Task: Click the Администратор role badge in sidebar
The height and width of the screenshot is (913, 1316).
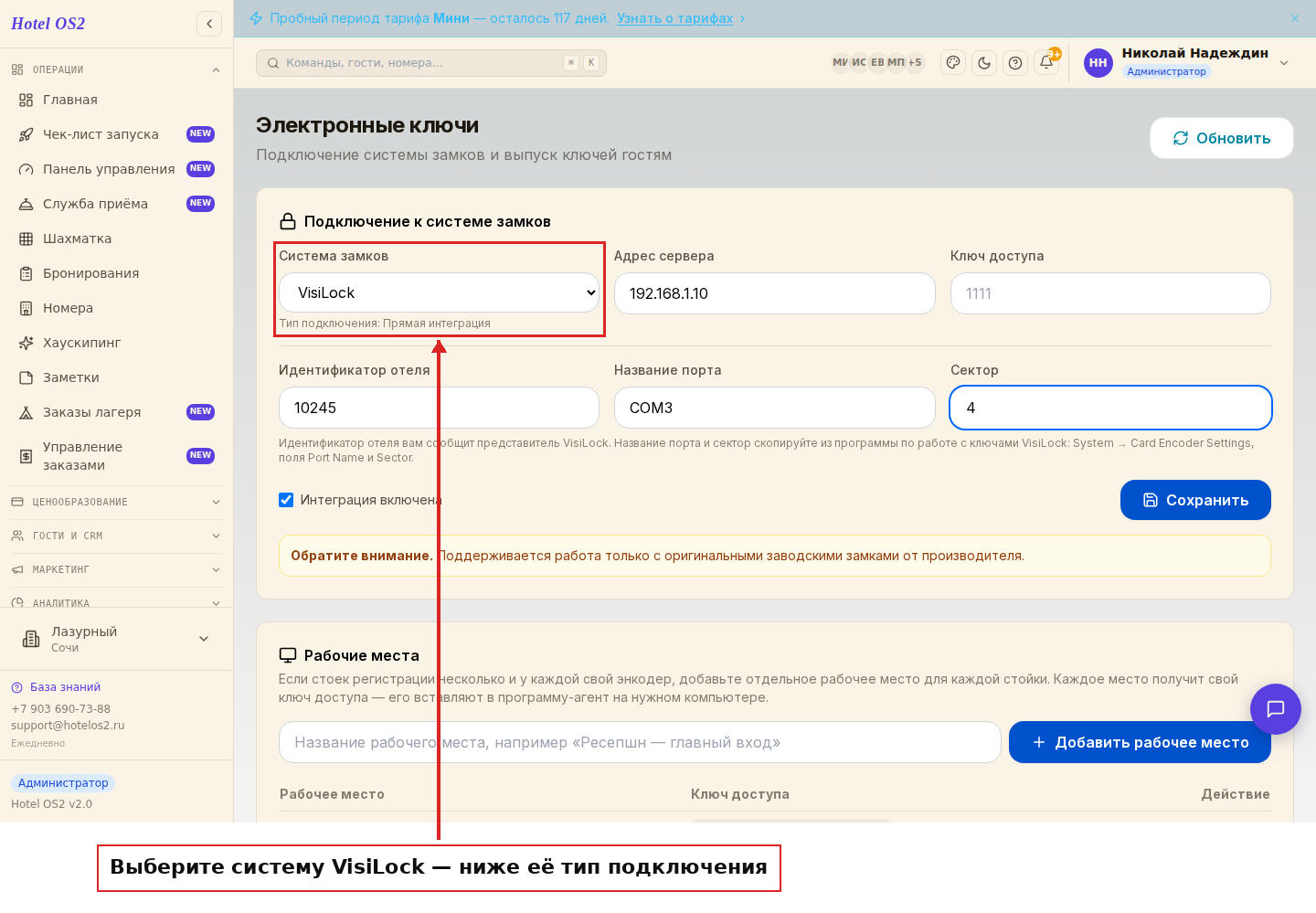Action: (x=63, y=783)
